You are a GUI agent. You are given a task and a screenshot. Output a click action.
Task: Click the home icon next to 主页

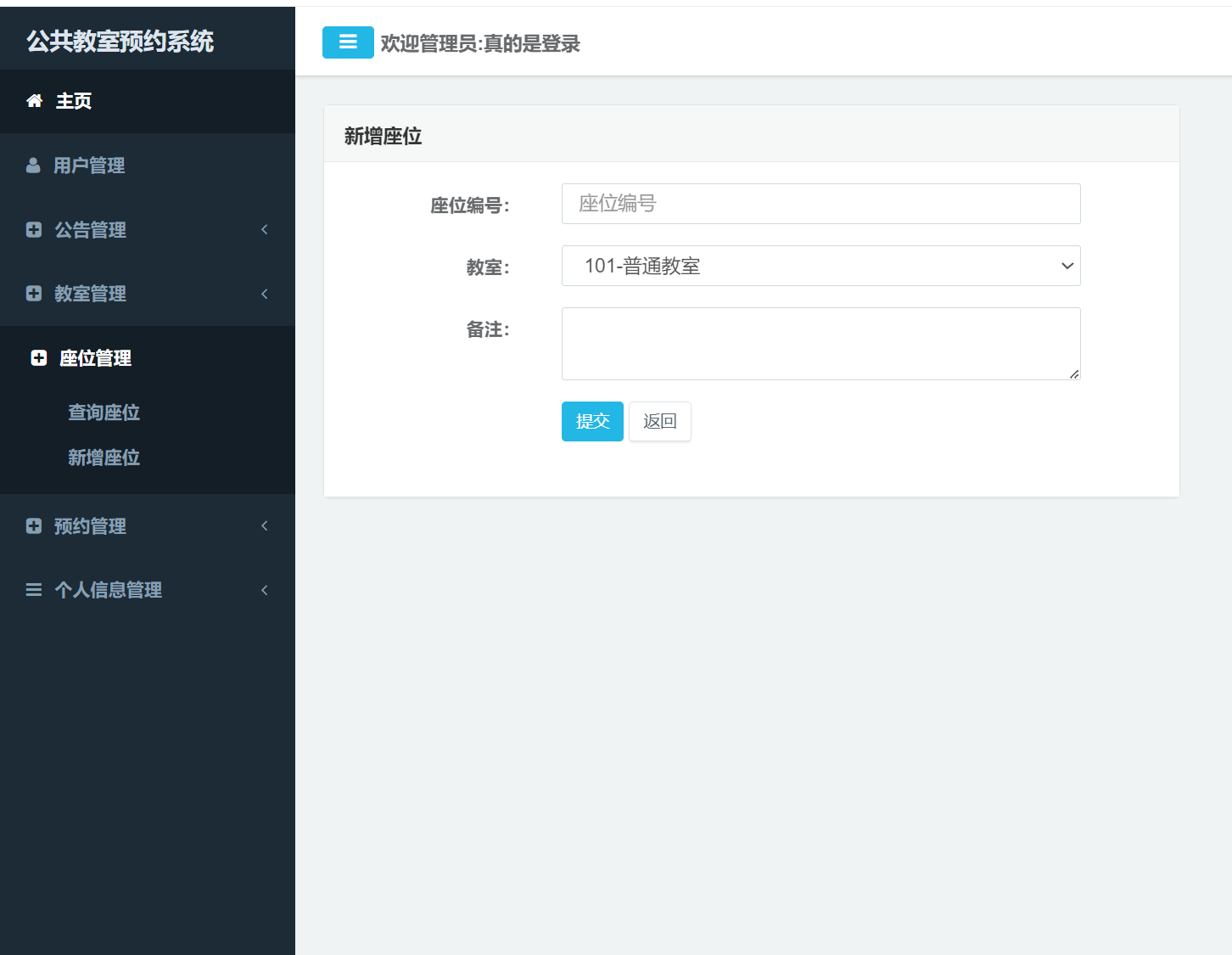[x=34, y=101]
